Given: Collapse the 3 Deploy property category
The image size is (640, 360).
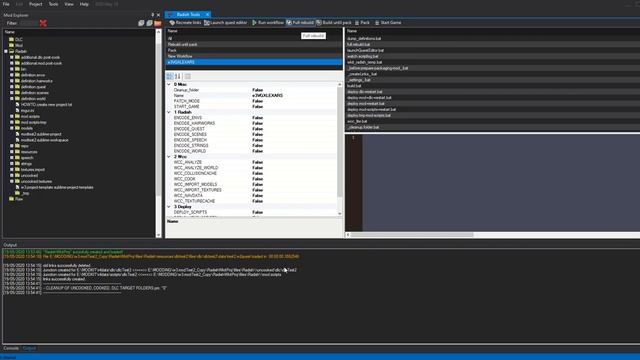Looking at the screenshot, I should (169, 207).
